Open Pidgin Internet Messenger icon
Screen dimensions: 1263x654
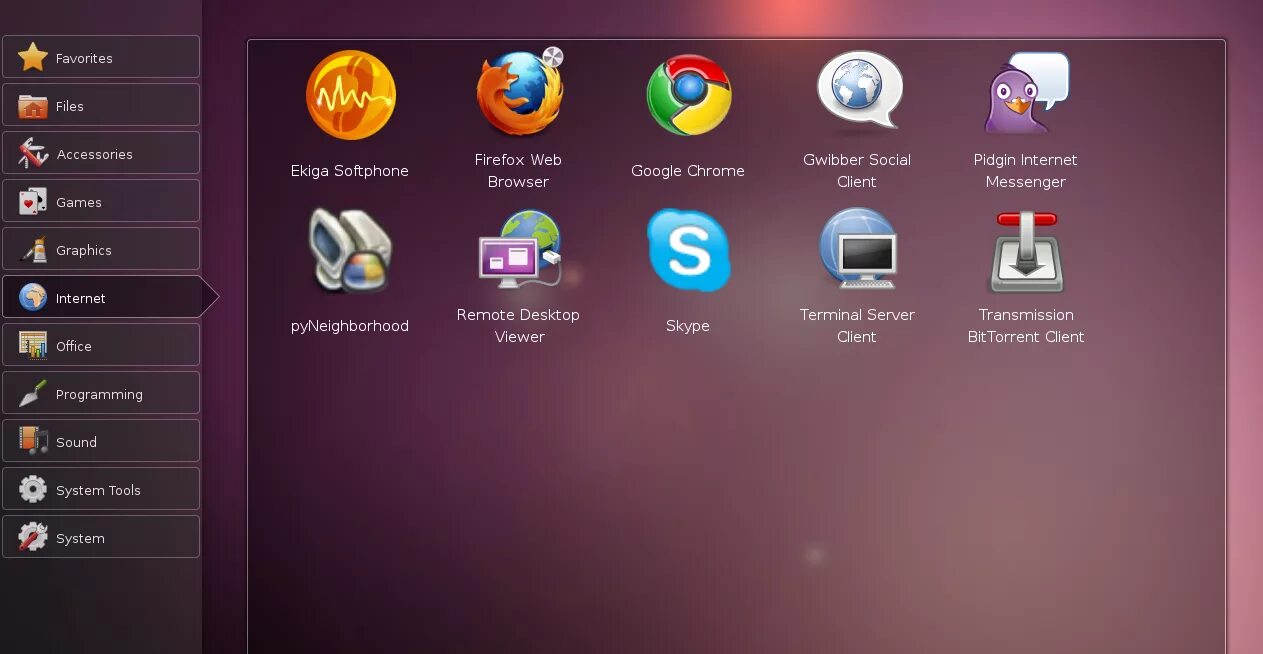pyautogui.click(x=1026, y=93)
